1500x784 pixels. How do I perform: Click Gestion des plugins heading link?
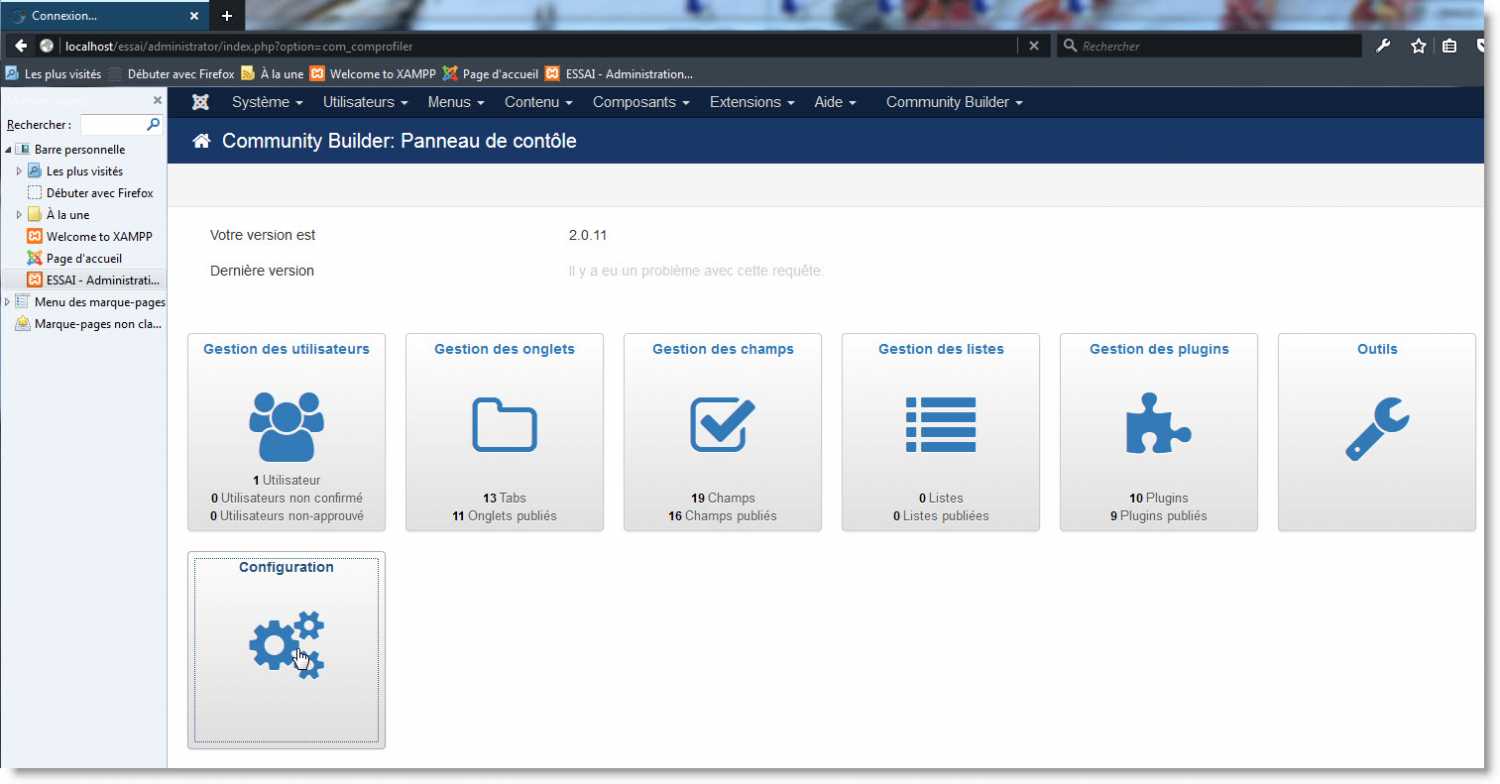[x=1159, y=349]
